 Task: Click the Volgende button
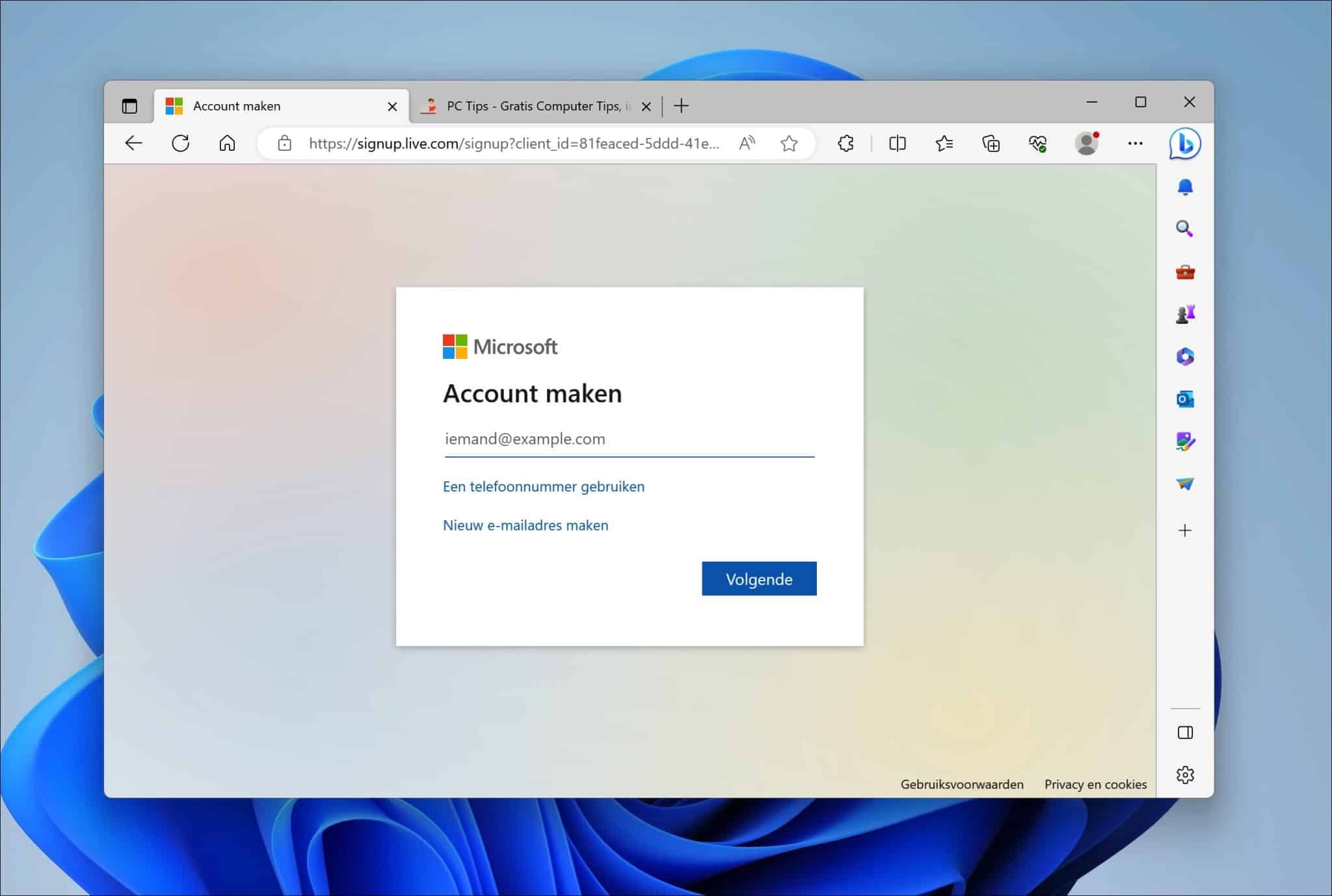(759, 579)
